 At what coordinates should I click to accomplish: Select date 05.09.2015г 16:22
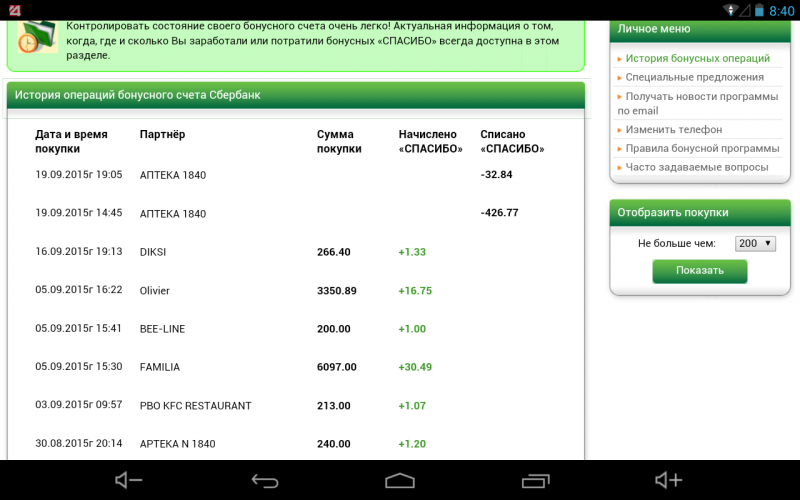coord(79,290)
